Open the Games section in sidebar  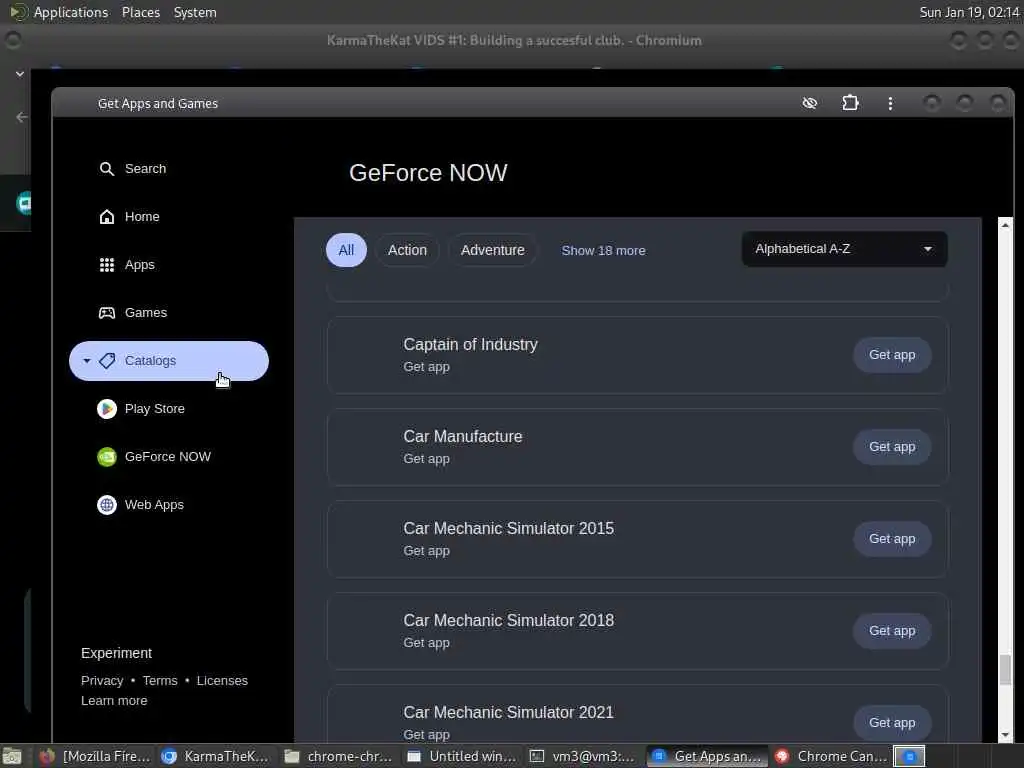pos(168,313)
